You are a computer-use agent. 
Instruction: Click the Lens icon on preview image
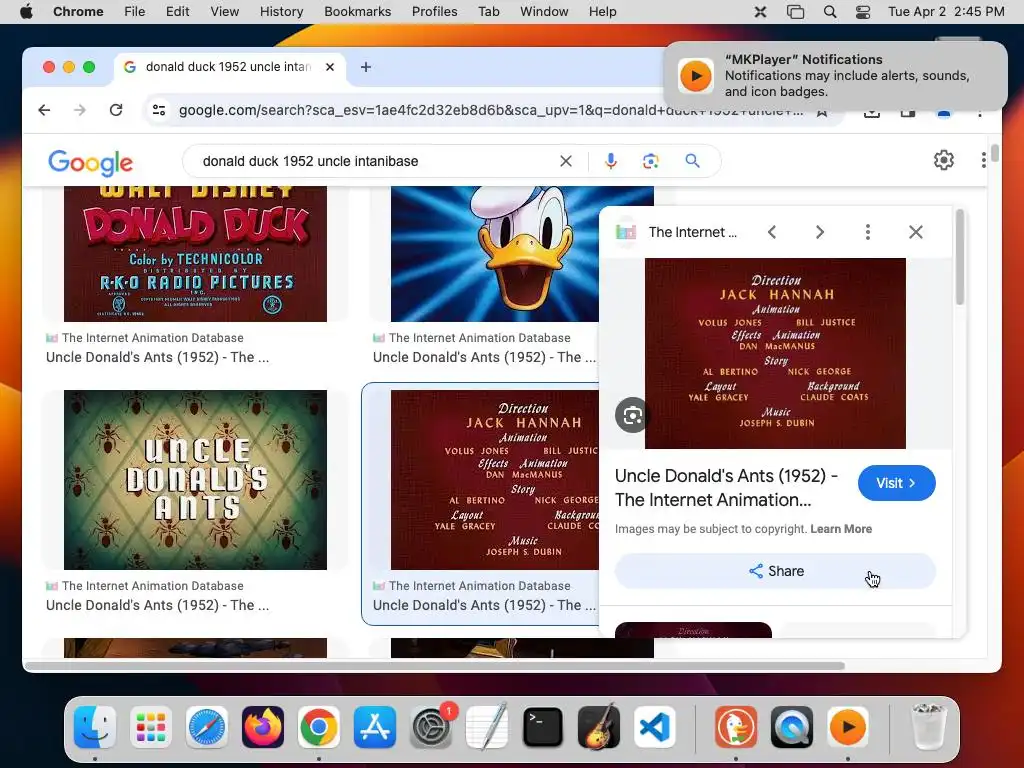pos(632,415)
